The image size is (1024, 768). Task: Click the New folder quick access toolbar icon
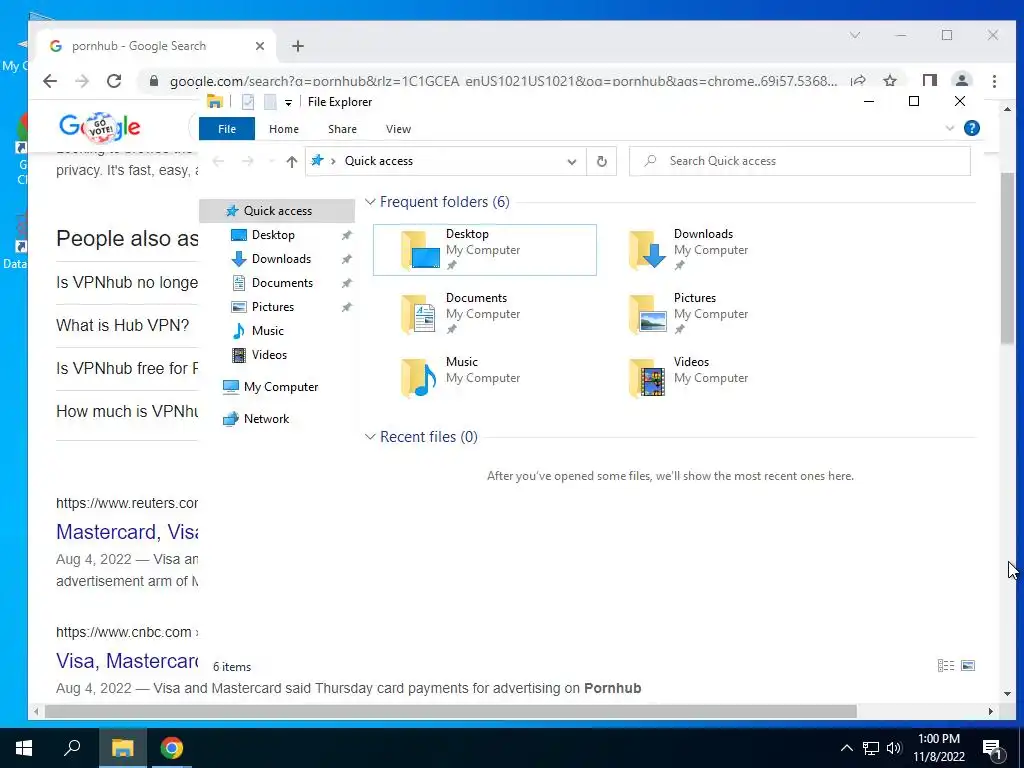270,102
